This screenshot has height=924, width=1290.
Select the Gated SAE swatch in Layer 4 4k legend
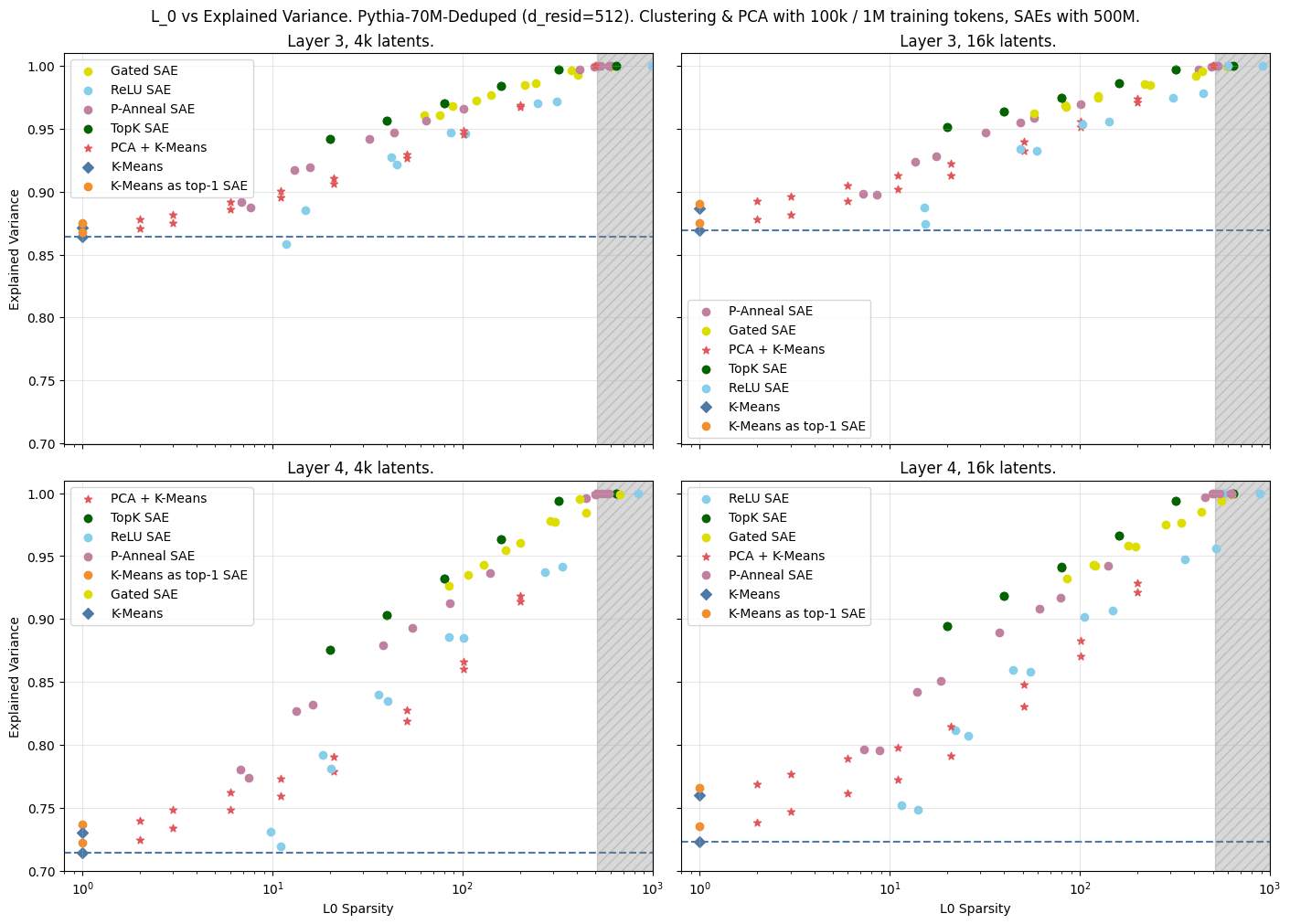[88, 595]
